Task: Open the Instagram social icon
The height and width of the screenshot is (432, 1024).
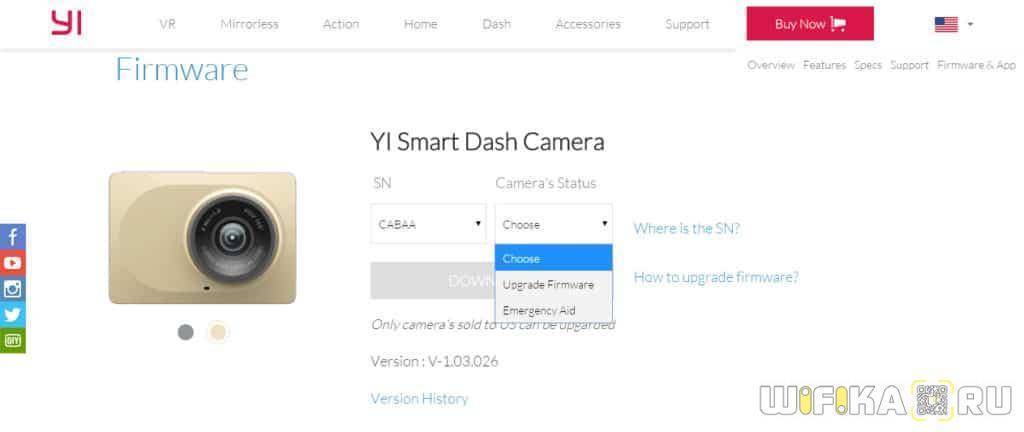Action: [x=13, y=289]
